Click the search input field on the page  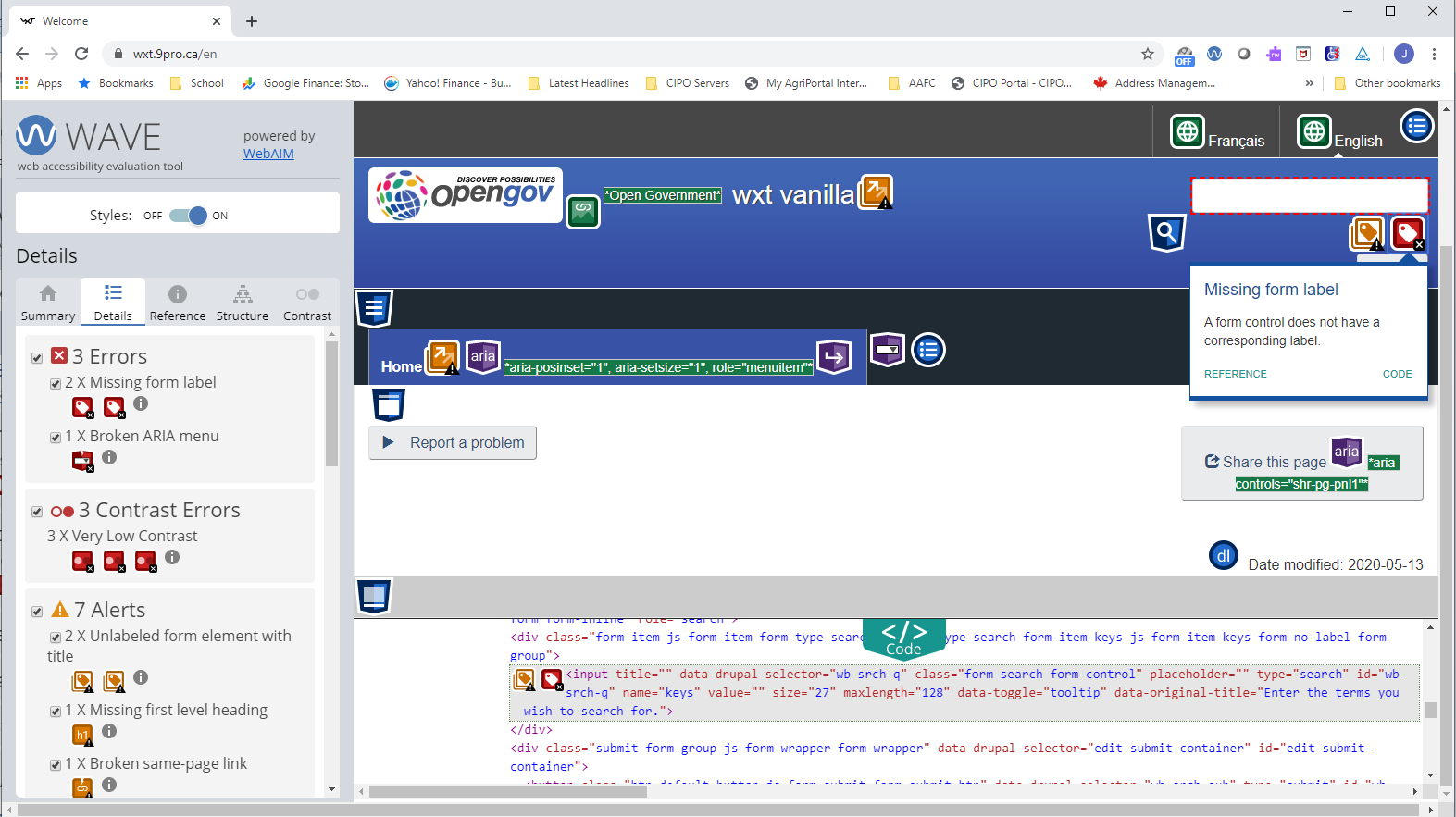point(1310,195)
